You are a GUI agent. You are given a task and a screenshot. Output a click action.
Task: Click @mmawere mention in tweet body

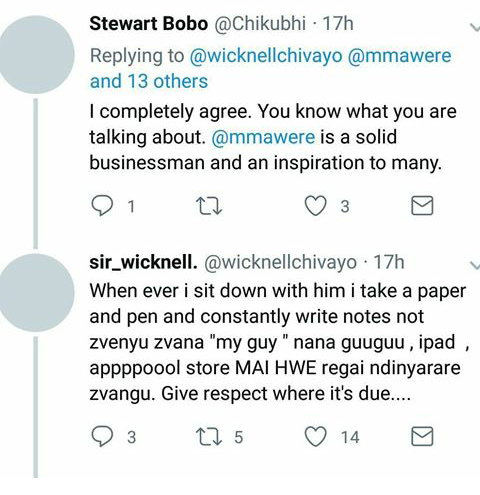click(x=263, y=137)
